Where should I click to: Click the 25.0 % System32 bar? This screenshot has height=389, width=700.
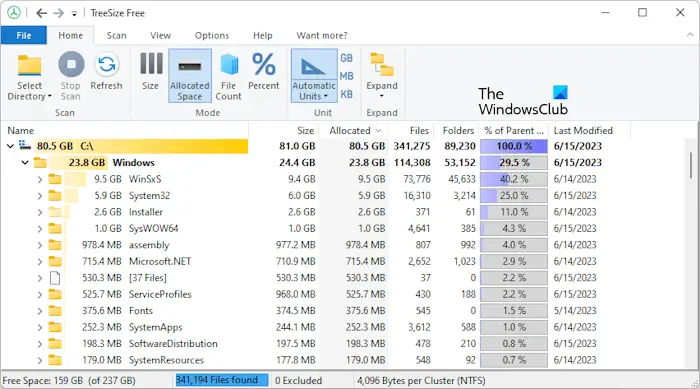514,196
